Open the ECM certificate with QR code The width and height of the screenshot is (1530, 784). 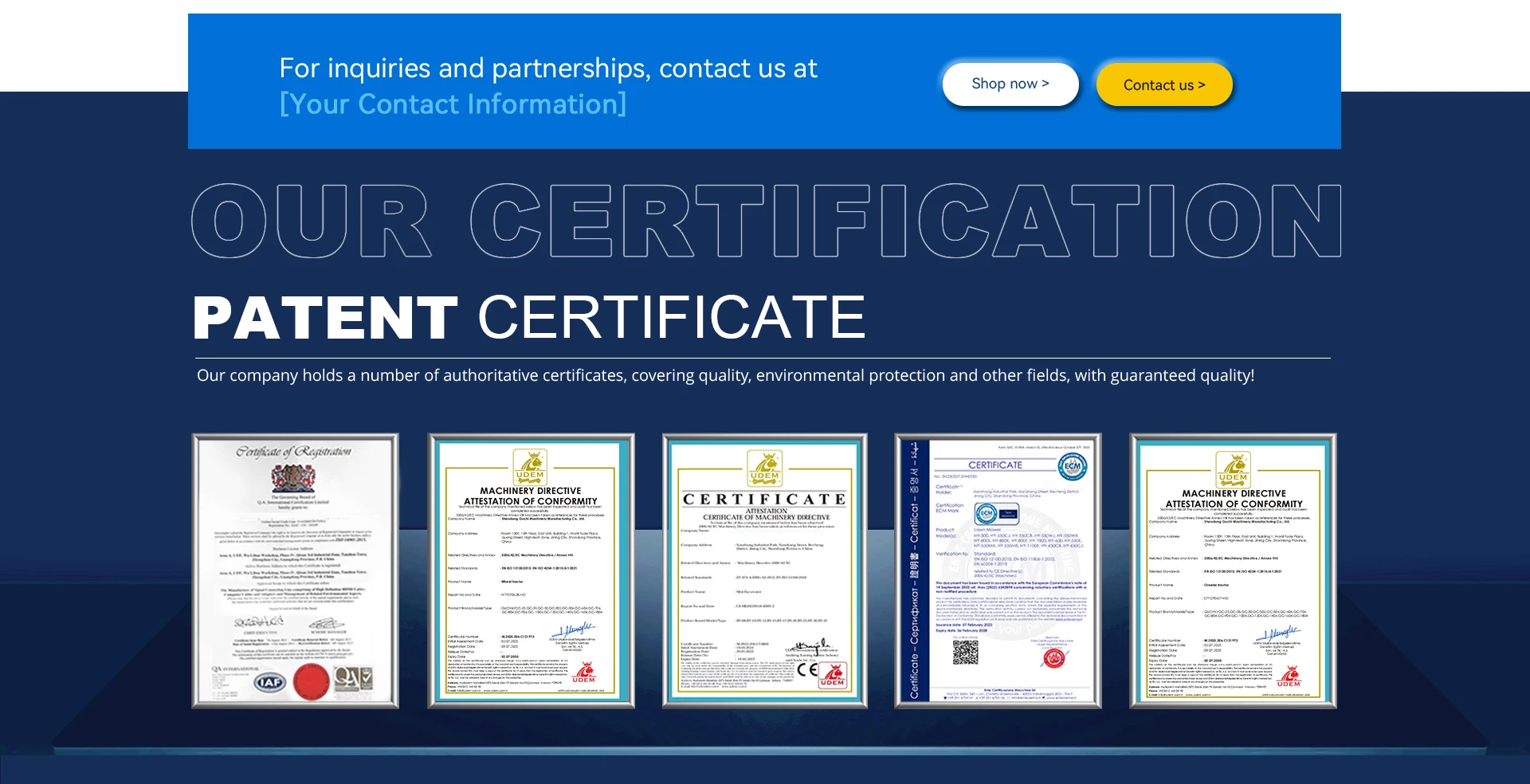pos(998,570)
